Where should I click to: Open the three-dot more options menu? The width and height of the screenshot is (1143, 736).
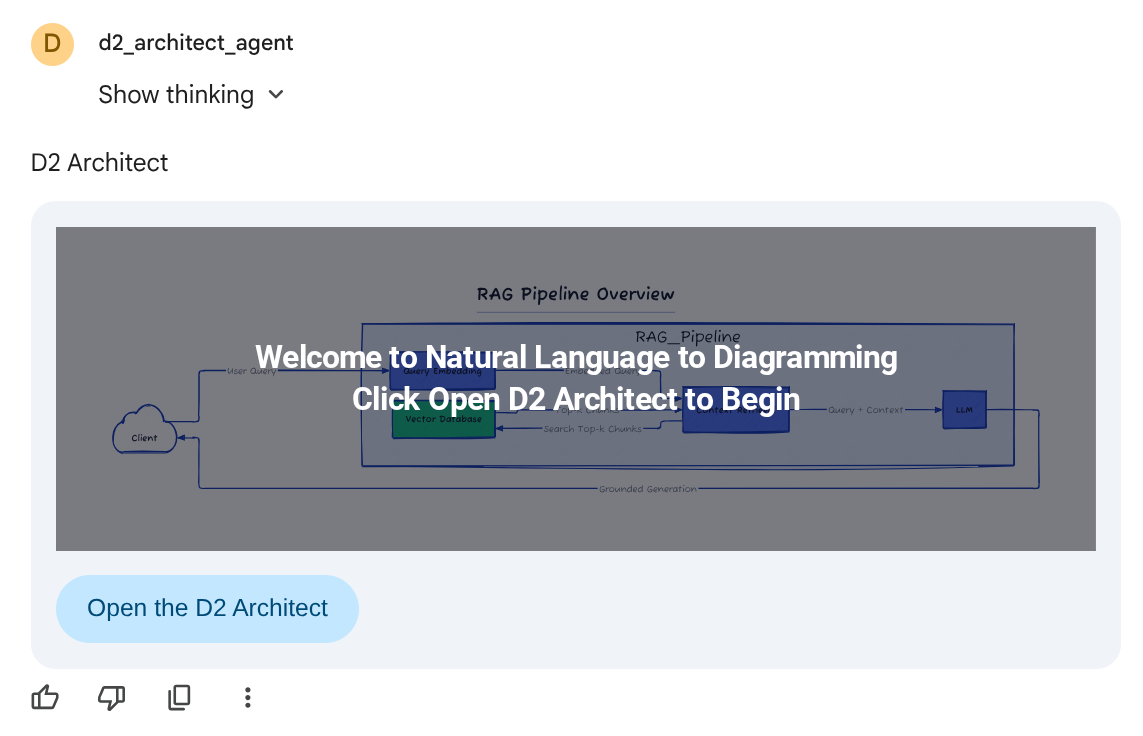point(248,697)
